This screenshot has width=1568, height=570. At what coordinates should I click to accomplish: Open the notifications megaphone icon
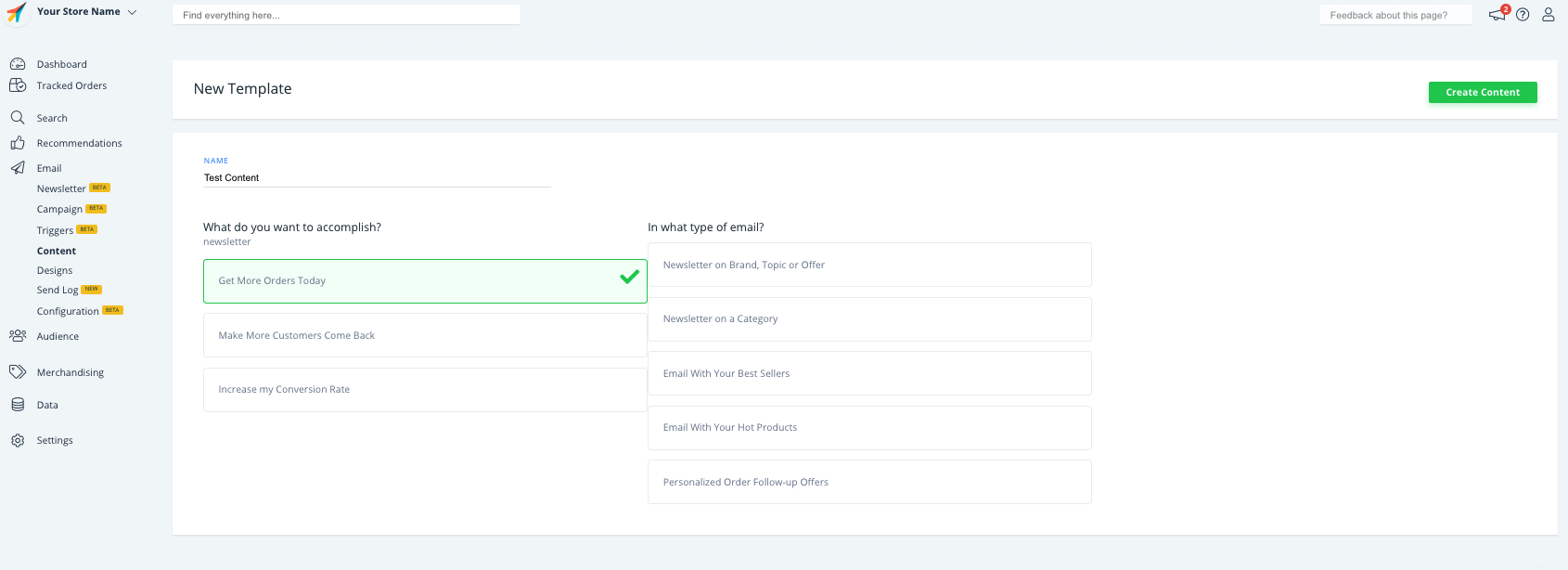coord(1497,15)
